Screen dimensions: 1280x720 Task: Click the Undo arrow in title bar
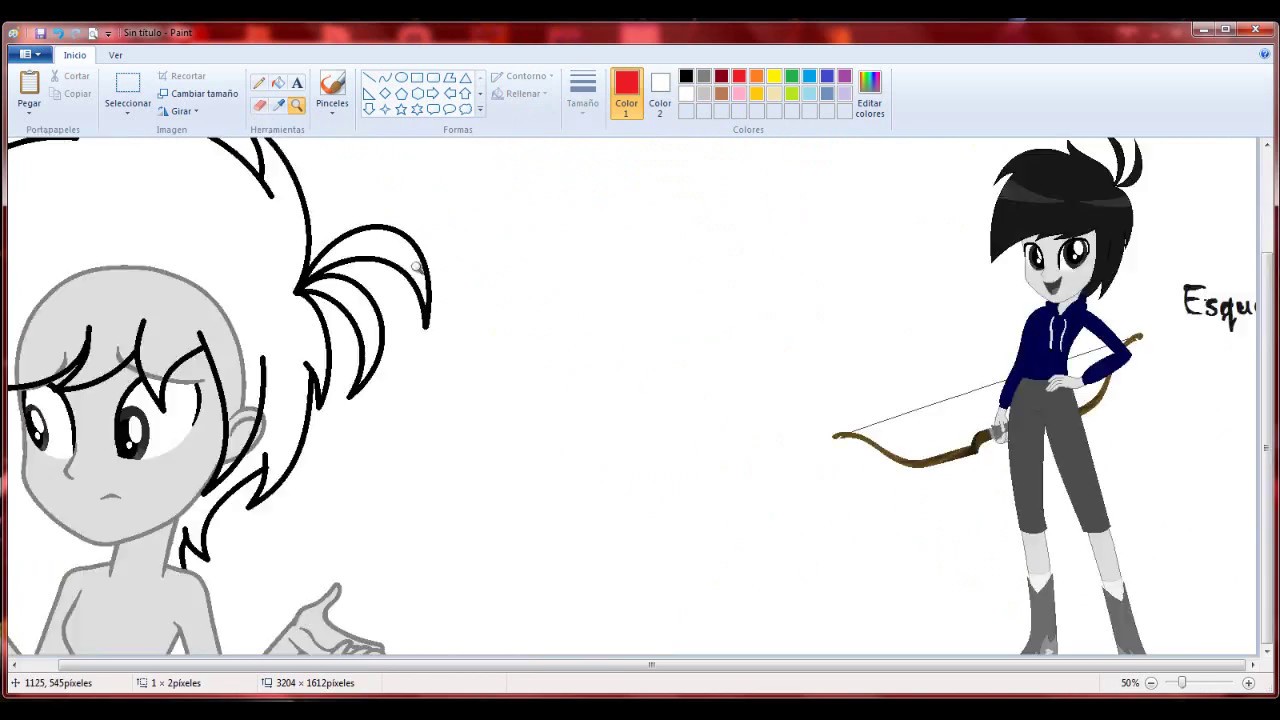58,33
